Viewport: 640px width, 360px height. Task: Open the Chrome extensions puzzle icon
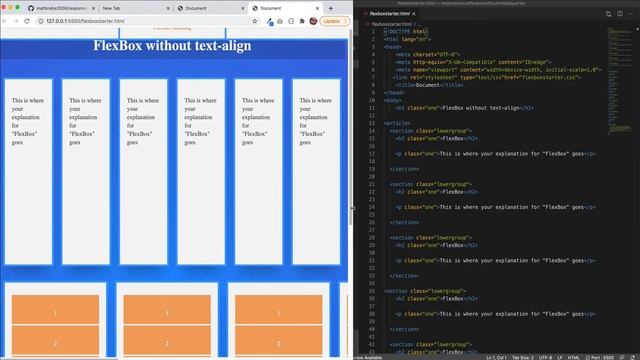[x=302, y=21]
